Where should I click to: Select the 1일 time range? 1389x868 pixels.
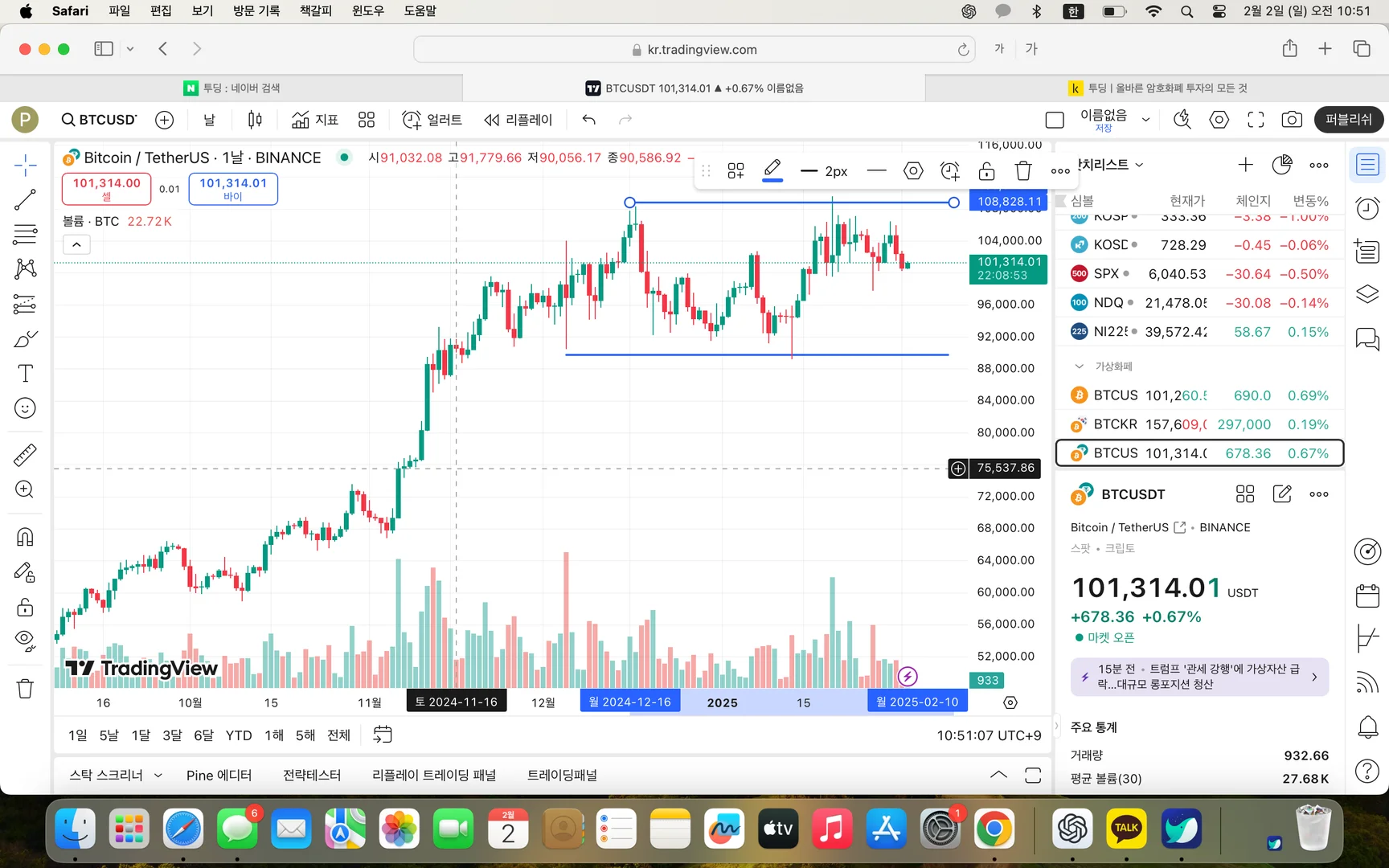78,735
